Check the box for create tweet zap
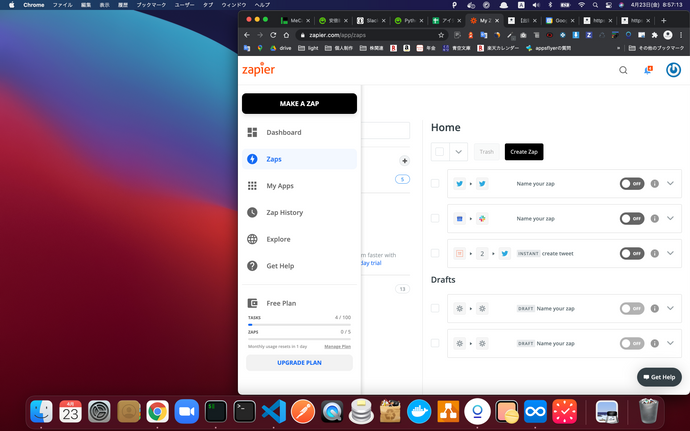 [435, 254]
